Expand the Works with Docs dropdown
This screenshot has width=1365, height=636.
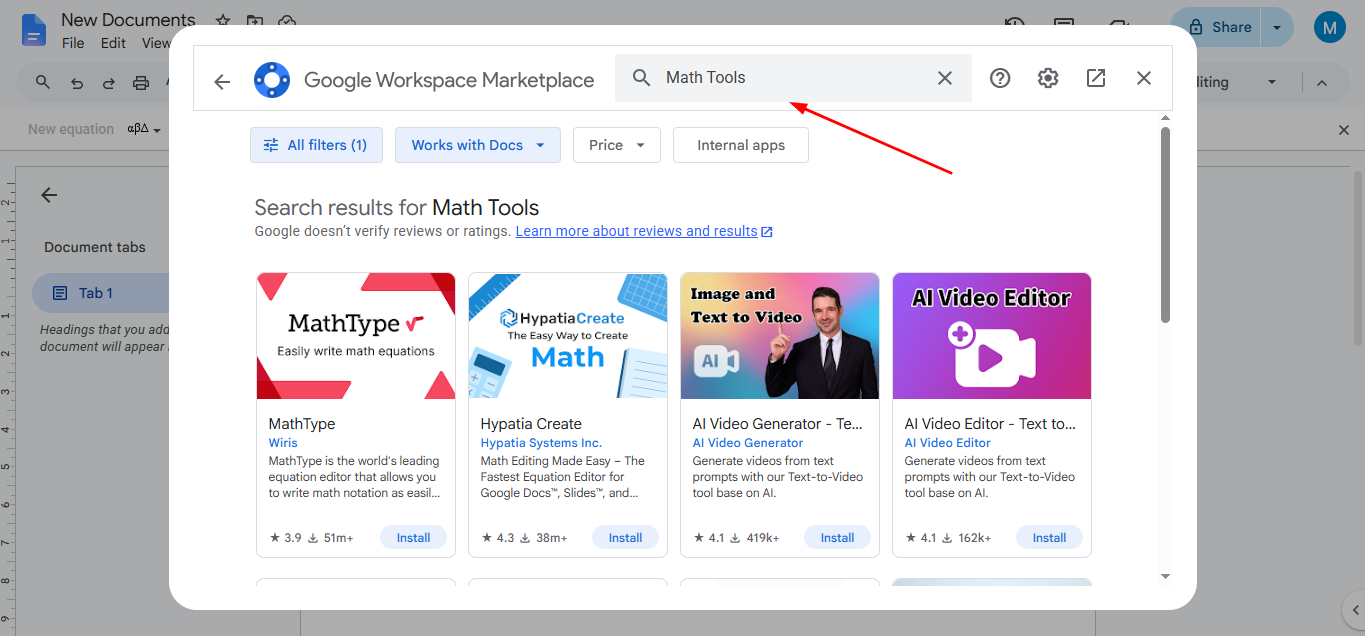[478, 145]
